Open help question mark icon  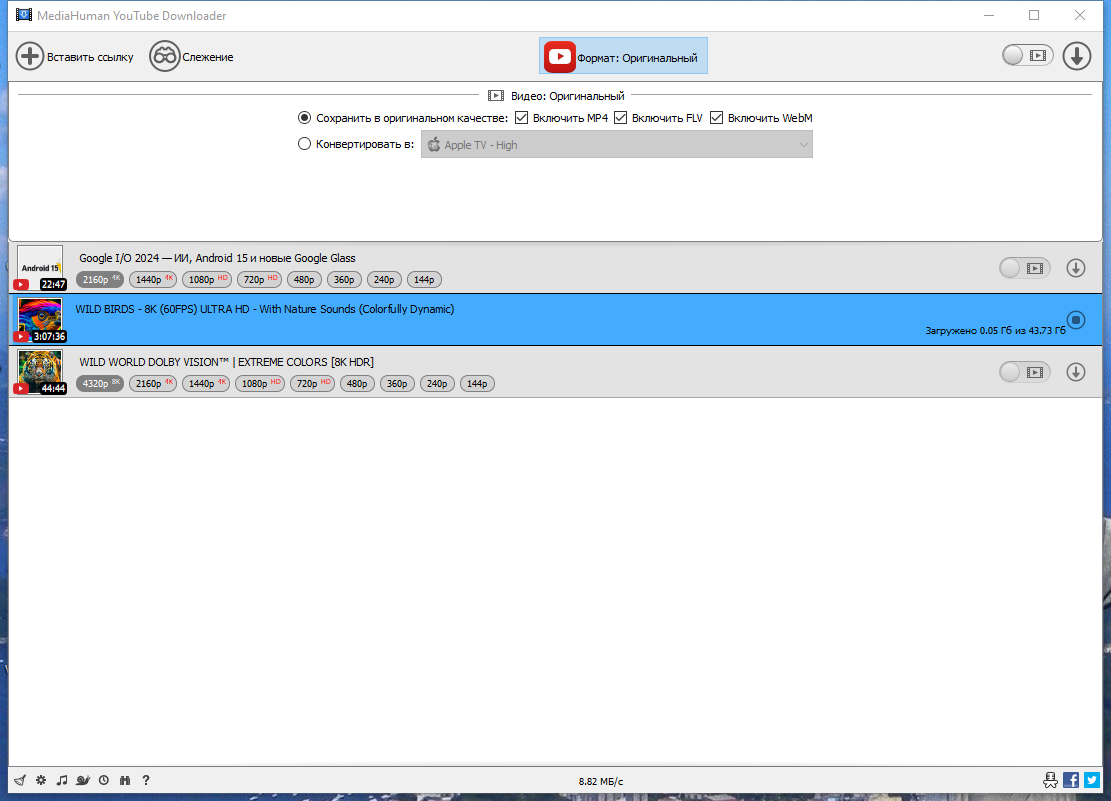click(x=146, y=780)
